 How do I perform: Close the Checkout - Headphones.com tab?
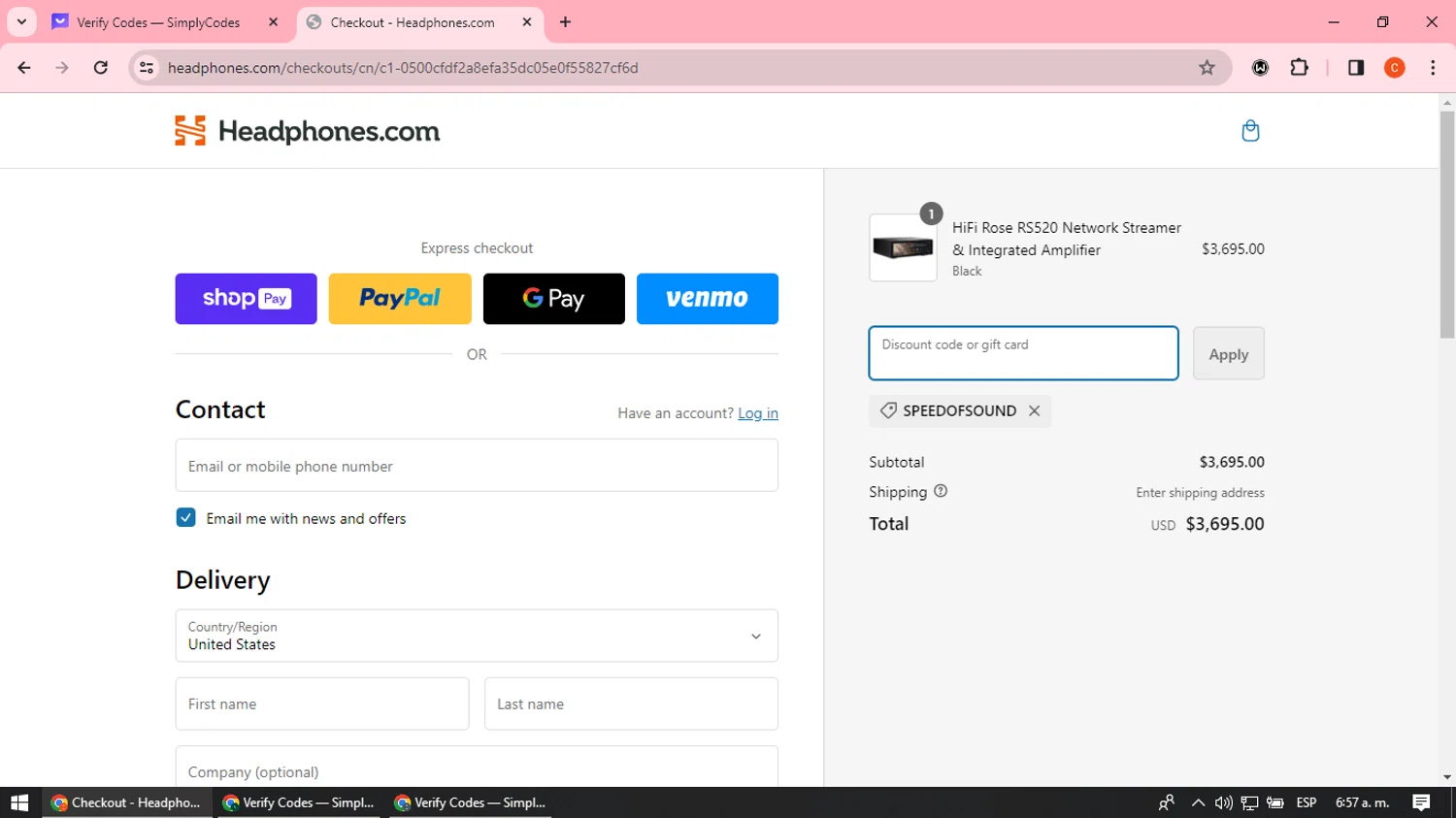tap(527, 21)
